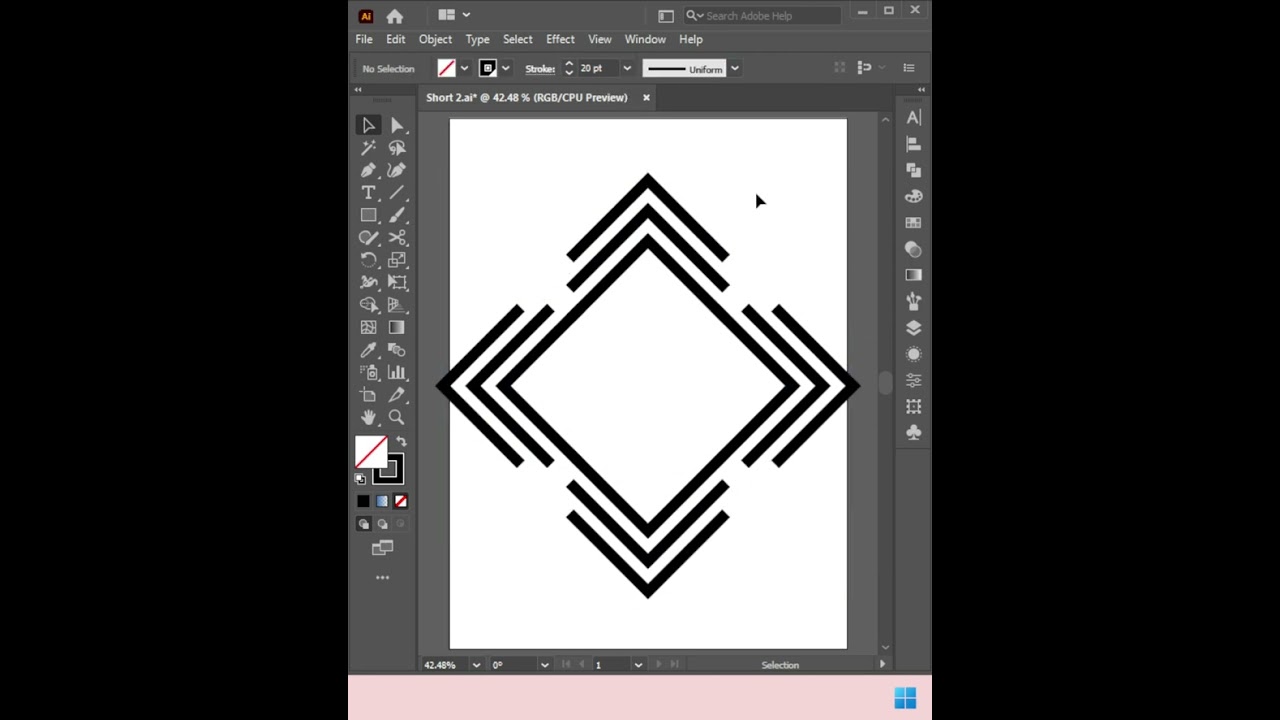This screenshot has height=720, width=1280.
Task: Open the Character panel icon
Action: tap(913, 118)
